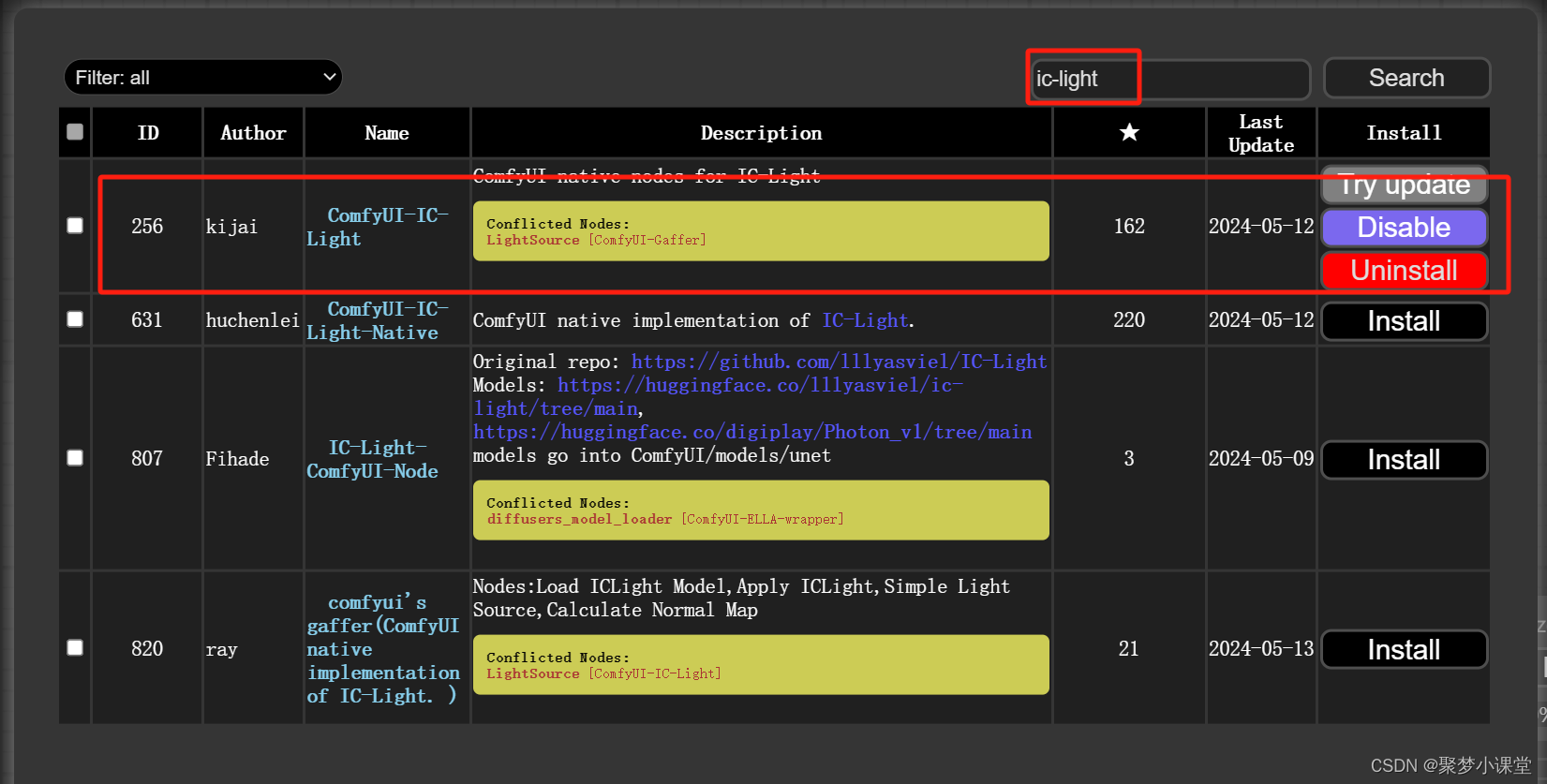Sort by the ID column header

(148, 133)
